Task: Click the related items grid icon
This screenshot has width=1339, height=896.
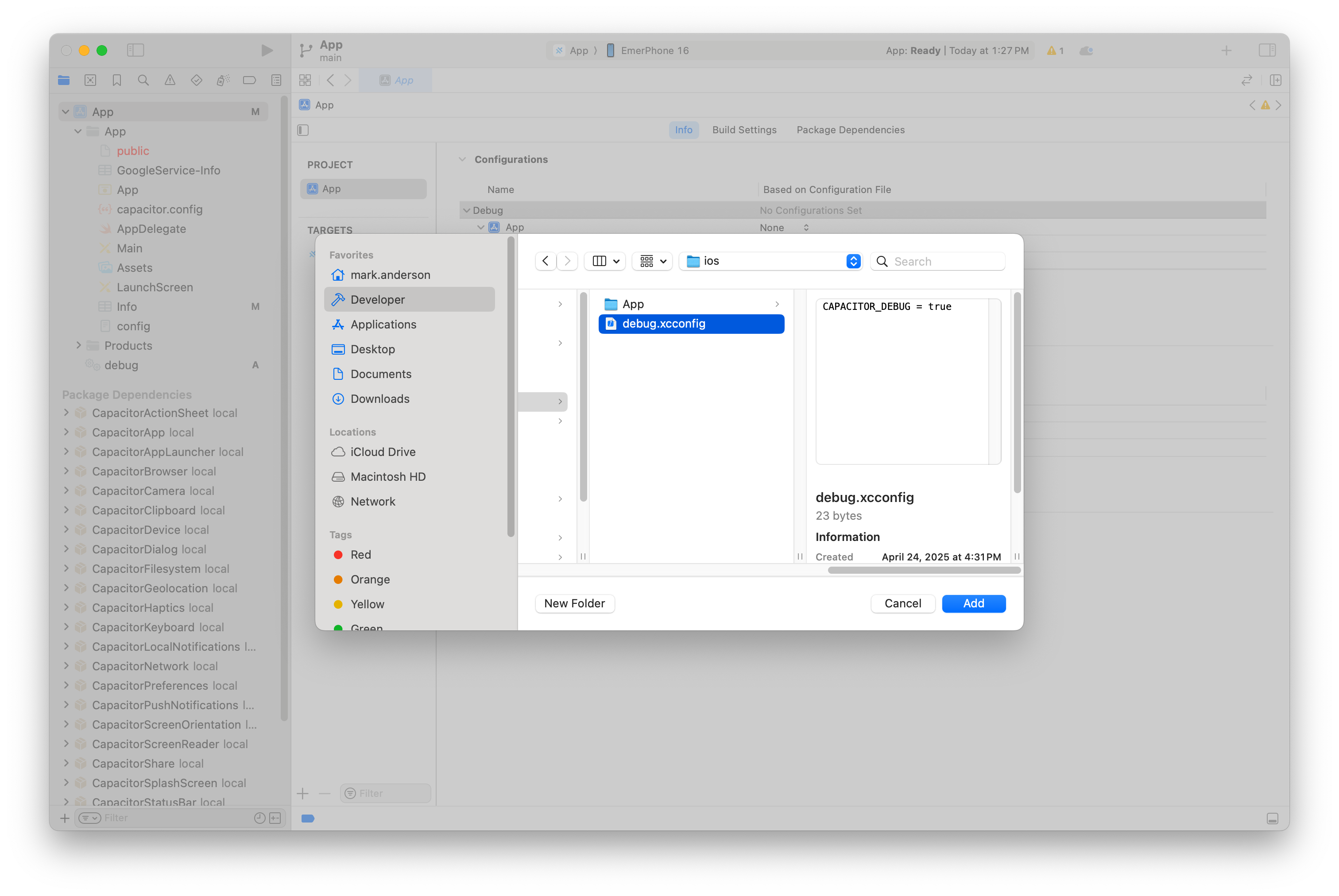Action: point(305,81)
